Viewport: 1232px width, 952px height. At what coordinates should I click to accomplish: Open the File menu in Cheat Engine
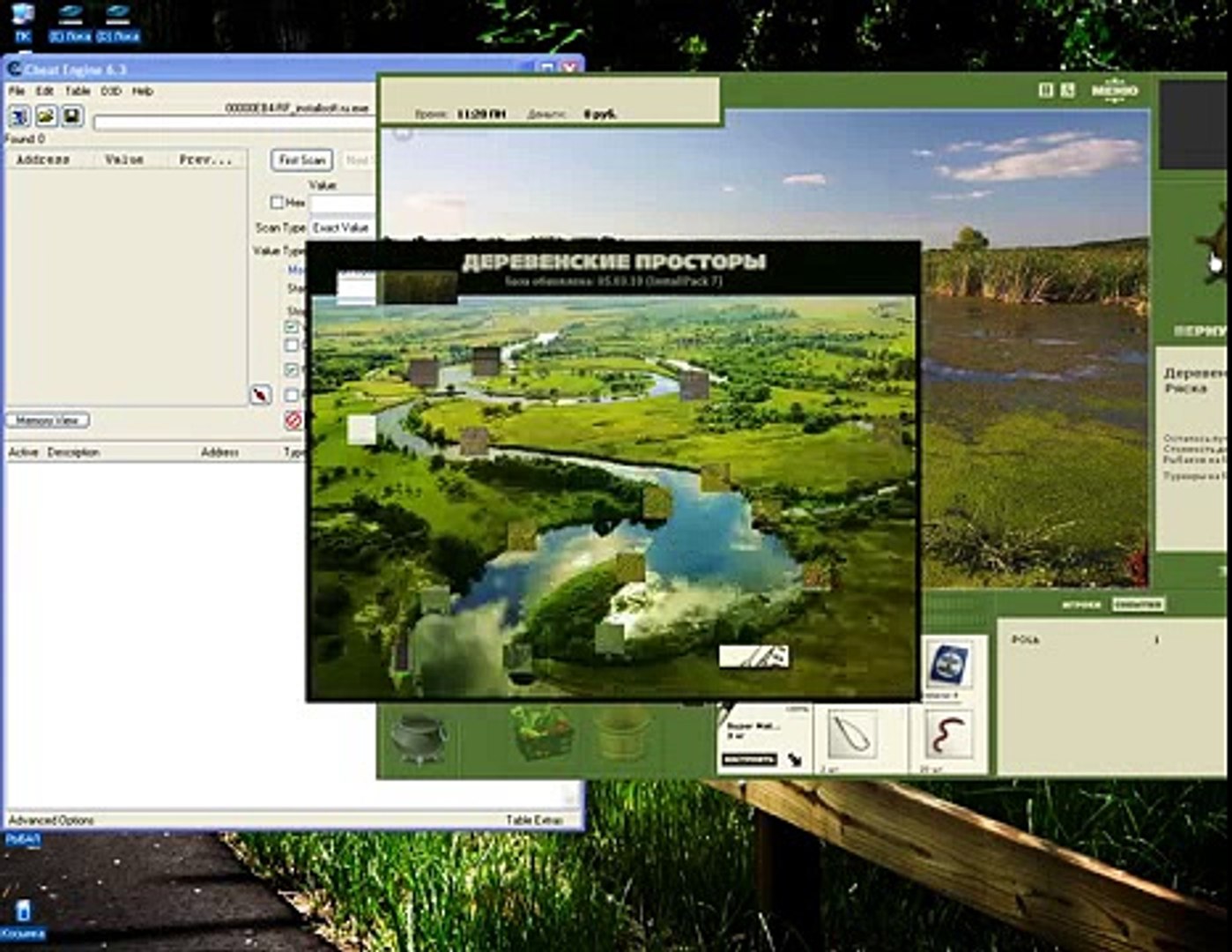pyautogui.click(x=17, y=91)
